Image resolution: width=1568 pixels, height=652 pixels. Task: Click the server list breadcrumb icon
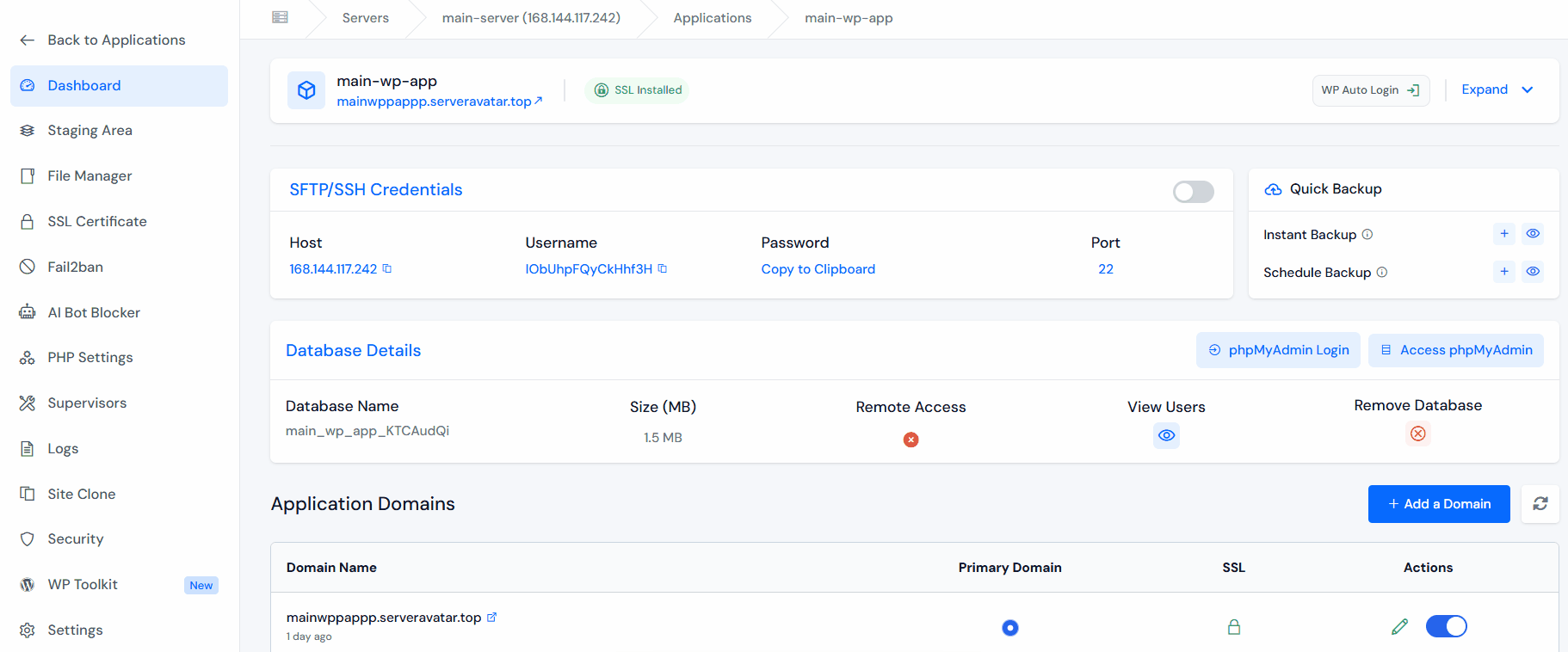[280, 18]
